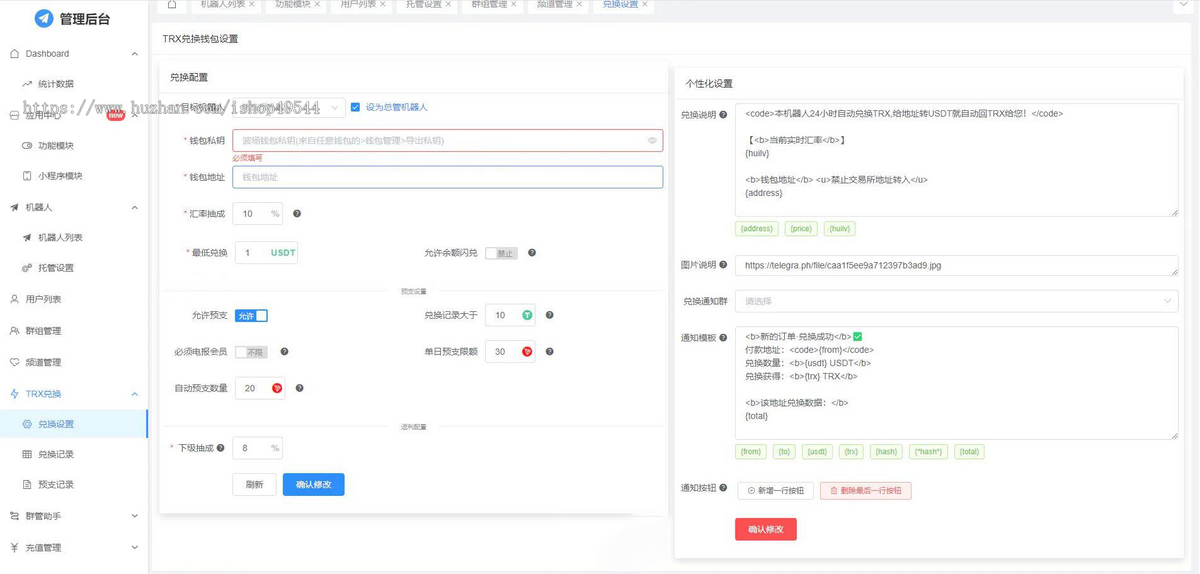Switch to the 群组管理 top tab
The width and height of the screenshot is (1200, 574).
pyautogui.click(x=489, y=4)
